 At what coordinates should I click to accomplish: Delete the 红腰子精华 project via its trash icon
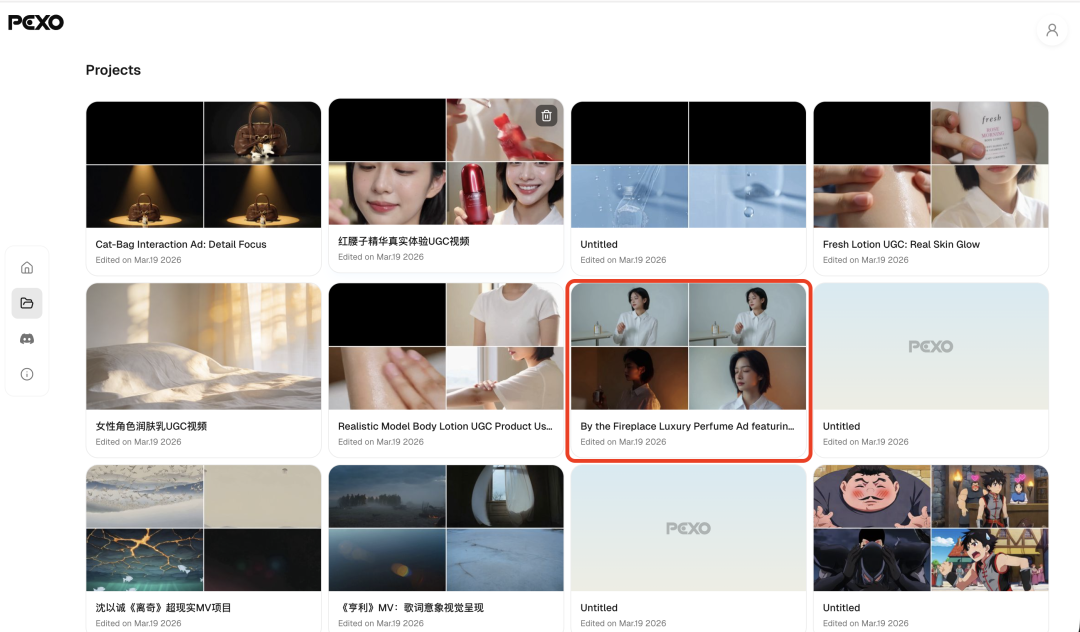tap(545, 115)
